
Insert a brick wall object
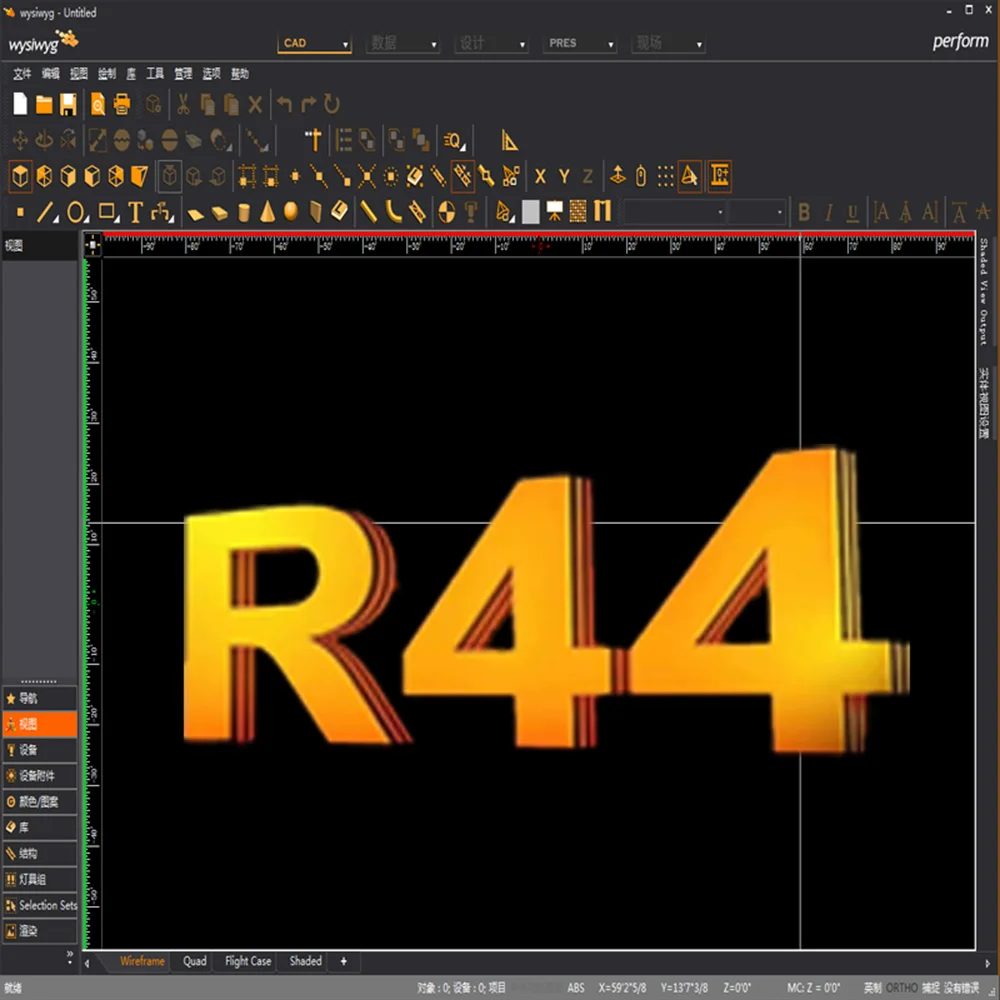578,212
